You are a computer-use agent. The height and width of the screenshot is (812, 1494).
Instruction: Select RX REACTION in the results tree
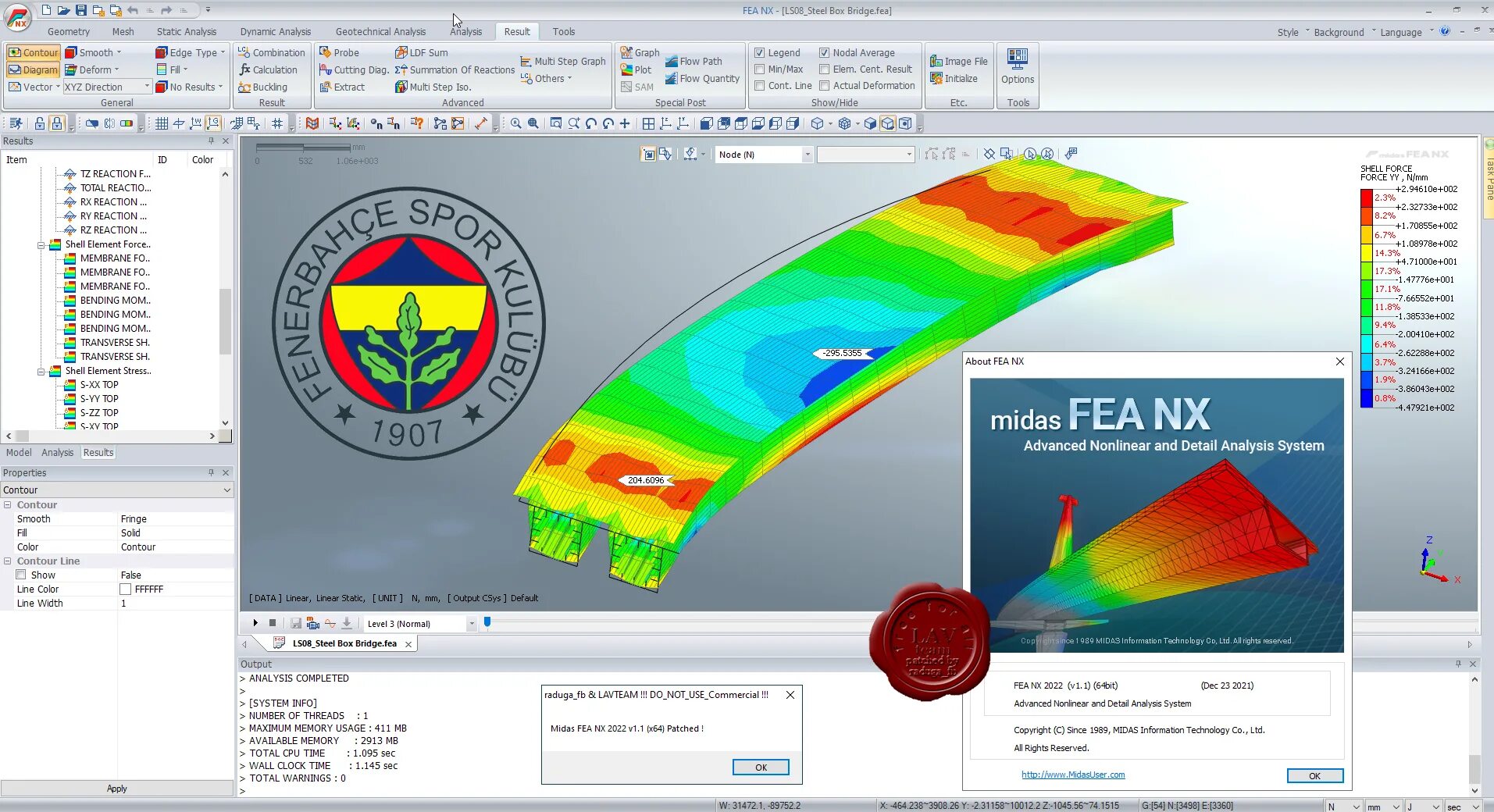click(113, 202)
